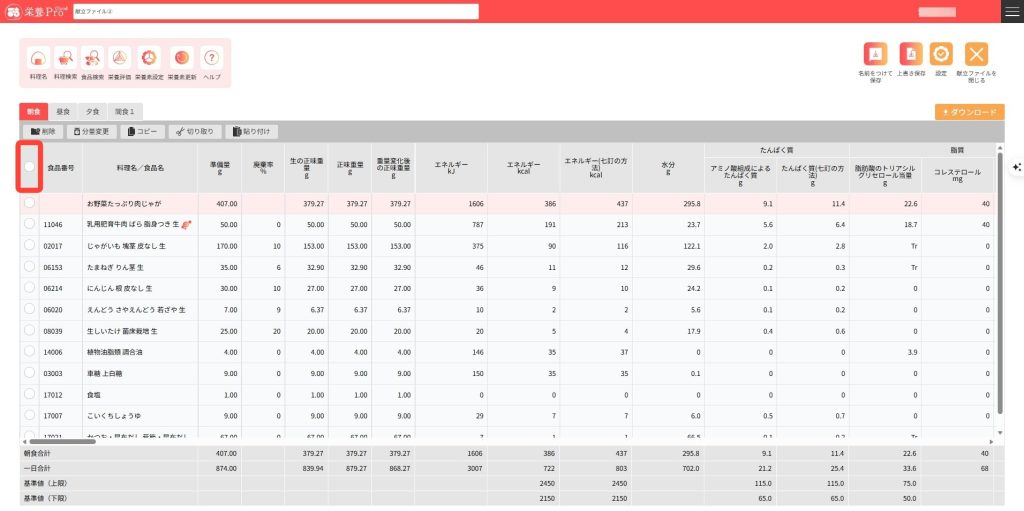Click the 上書き保存 overwrite save icon
The width and height of the screenshot is (1024, 511).
(910, 57)
